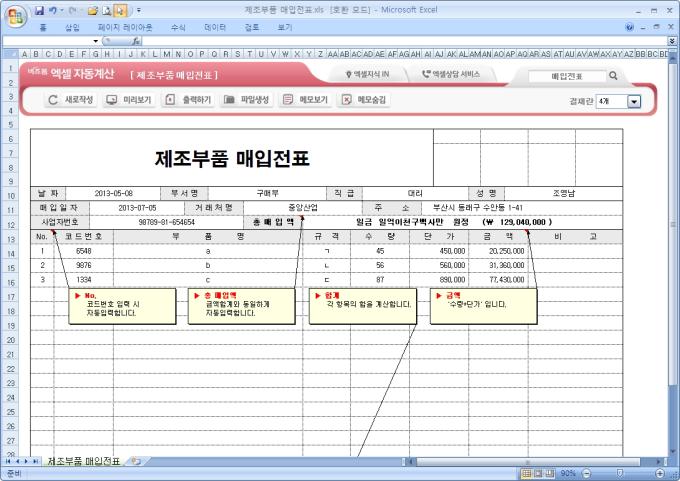This screenshot has width=680, height=481.
Task: Switch to Page Break Preview in status bar
Action: [x=550, y=474]
